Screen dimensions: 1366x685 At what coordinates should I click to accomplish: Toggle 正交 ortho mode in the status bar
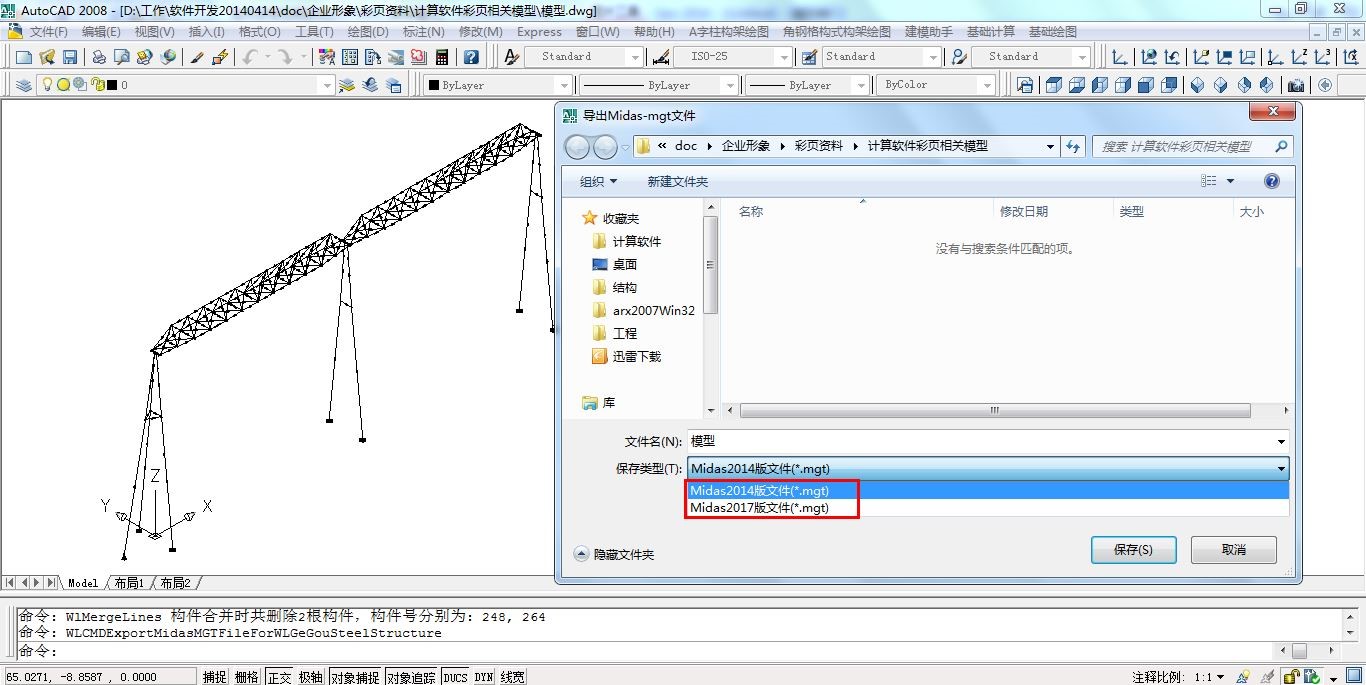(279, 677)
